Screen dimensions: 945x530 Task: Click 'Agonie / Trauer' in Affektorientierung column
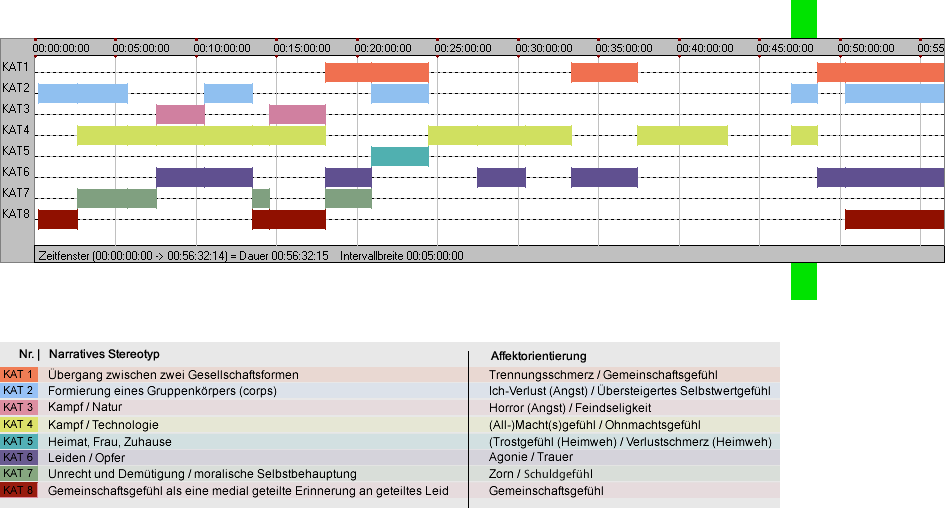531,457
